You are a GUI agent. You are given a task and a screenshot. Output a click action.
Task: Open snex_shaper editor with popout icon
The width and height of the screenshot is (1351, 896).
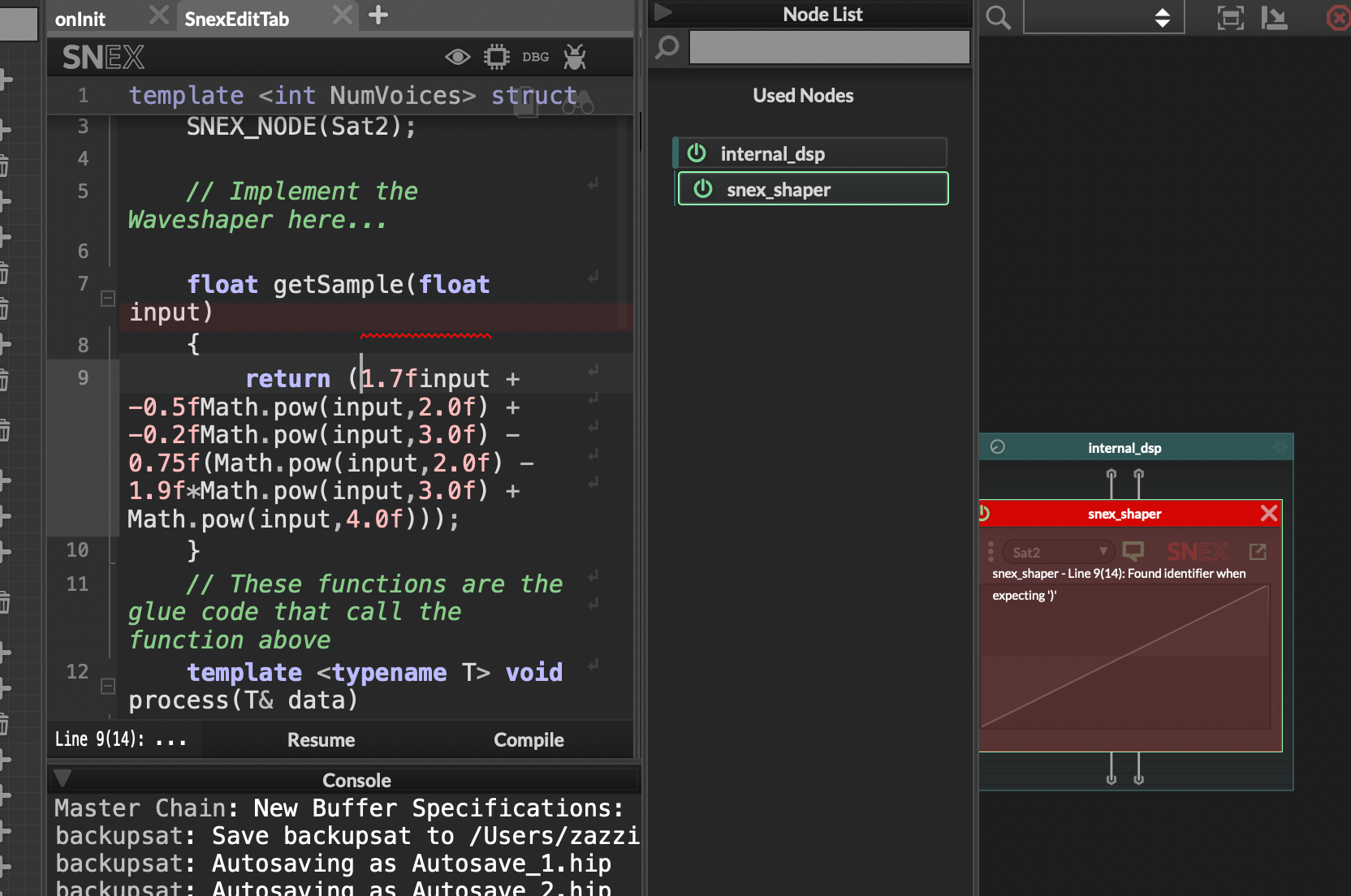pyautogui.click(x=1258, y=552)
